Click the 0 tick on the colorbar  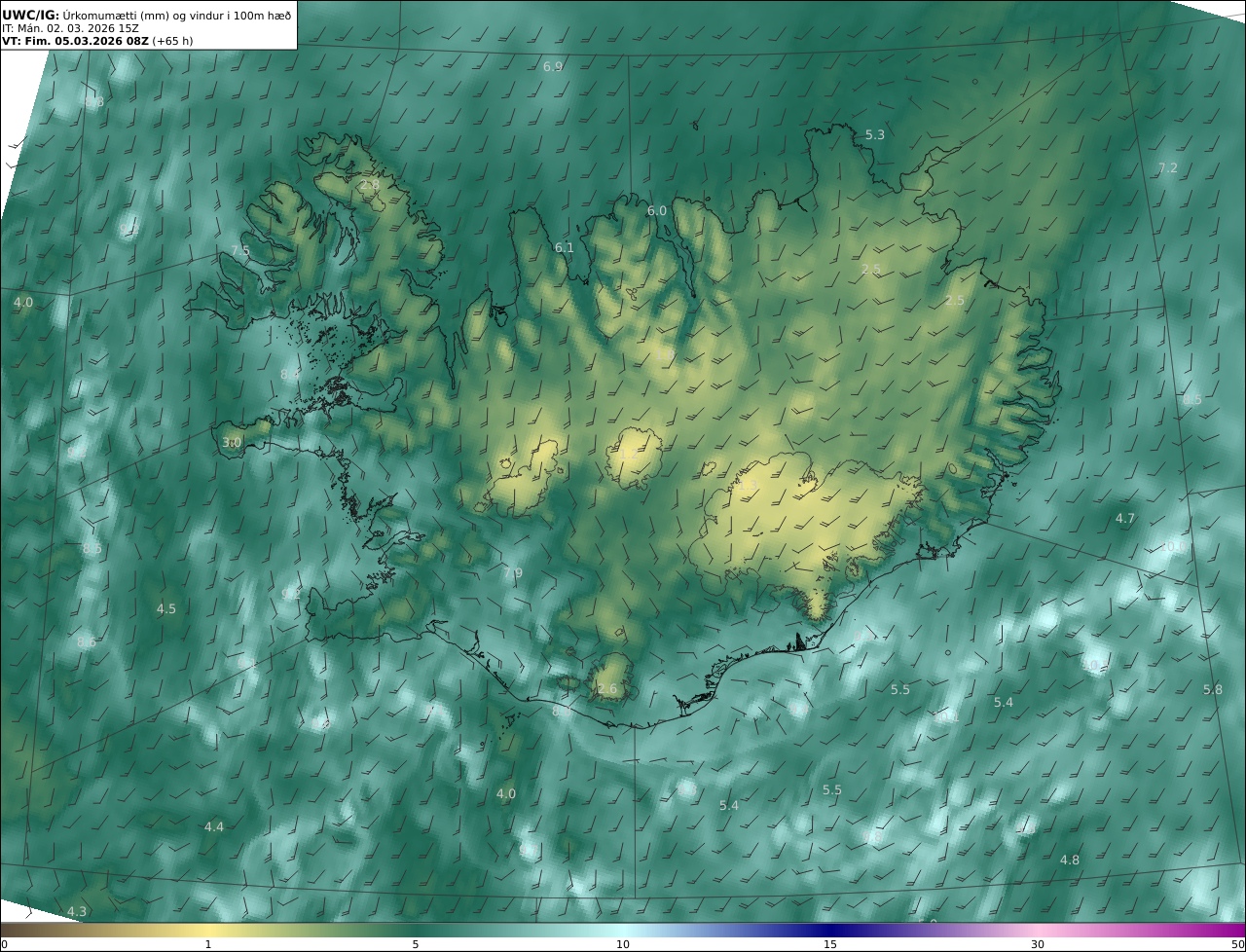pos(4,944)
